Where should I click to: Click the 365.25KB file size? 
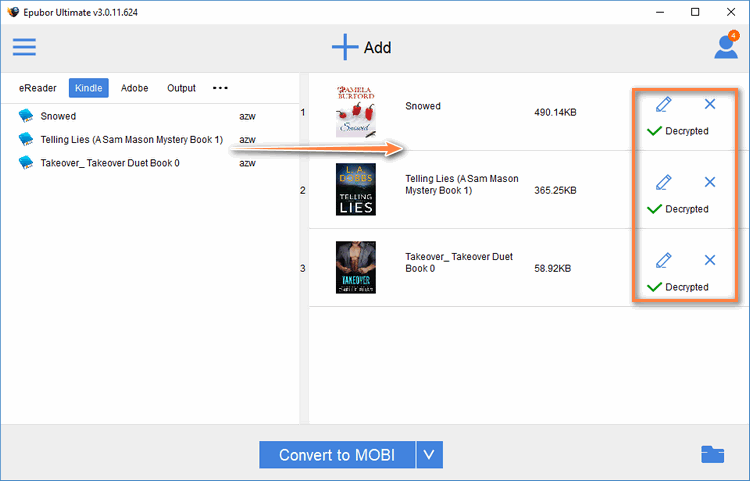555,190
